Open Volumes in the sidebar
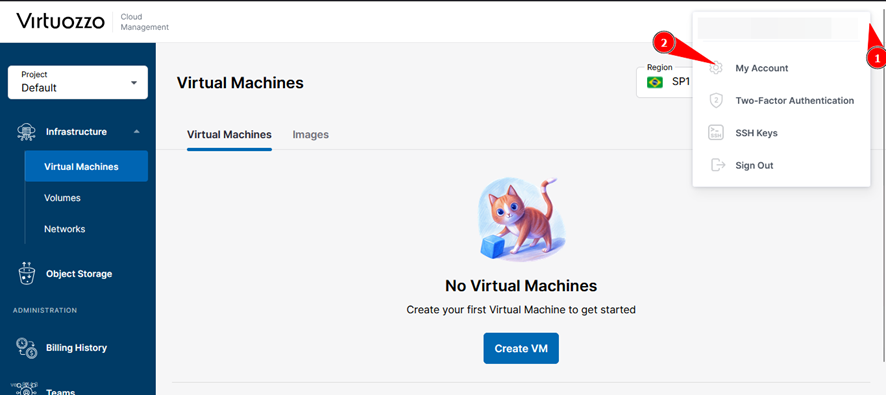This screenshot has width=886, height=395. (62, 198)
